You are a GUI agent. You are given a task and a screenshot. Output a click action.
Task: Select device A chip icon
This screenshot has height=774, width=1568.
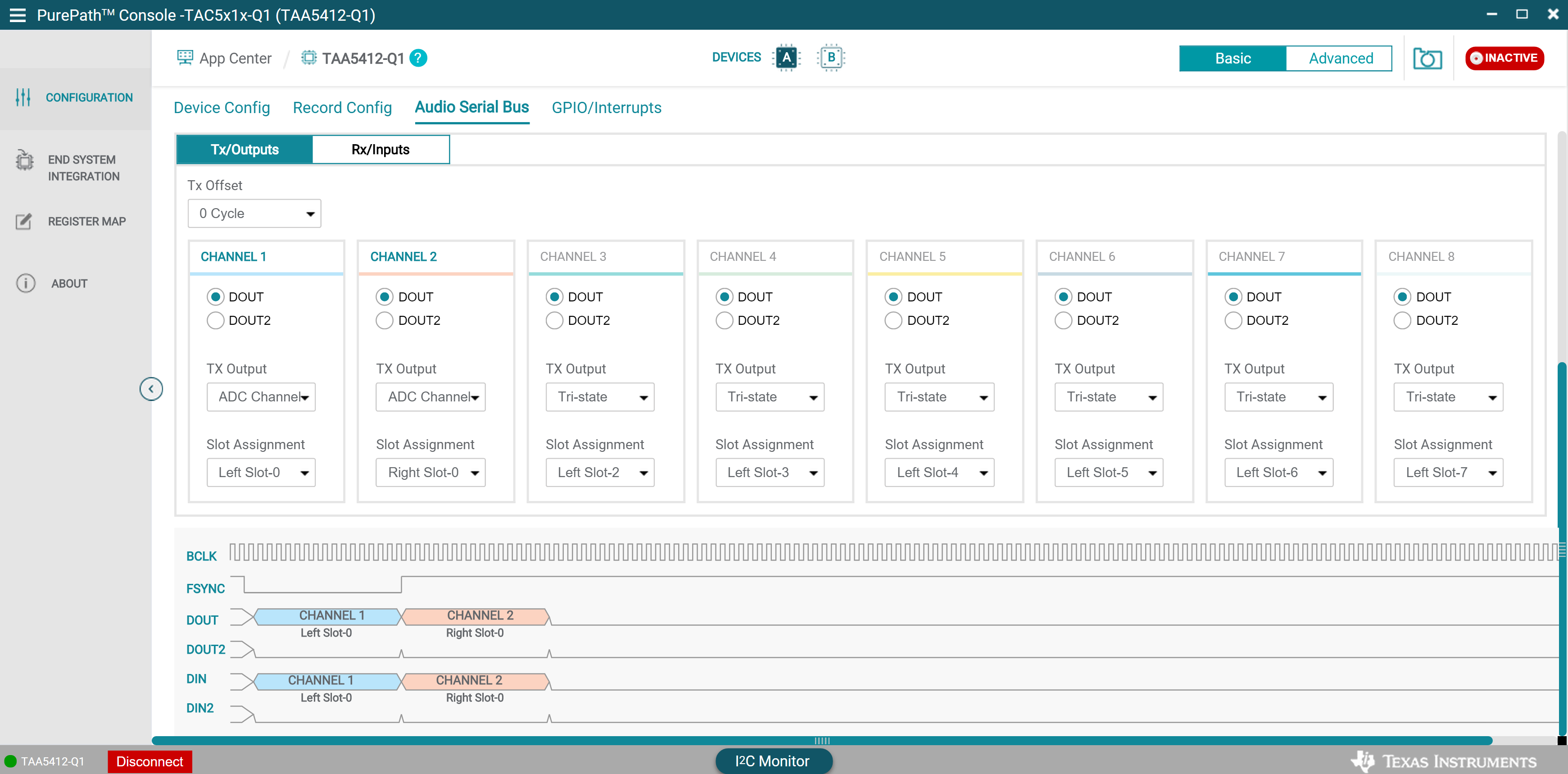[x=786, y=58]
